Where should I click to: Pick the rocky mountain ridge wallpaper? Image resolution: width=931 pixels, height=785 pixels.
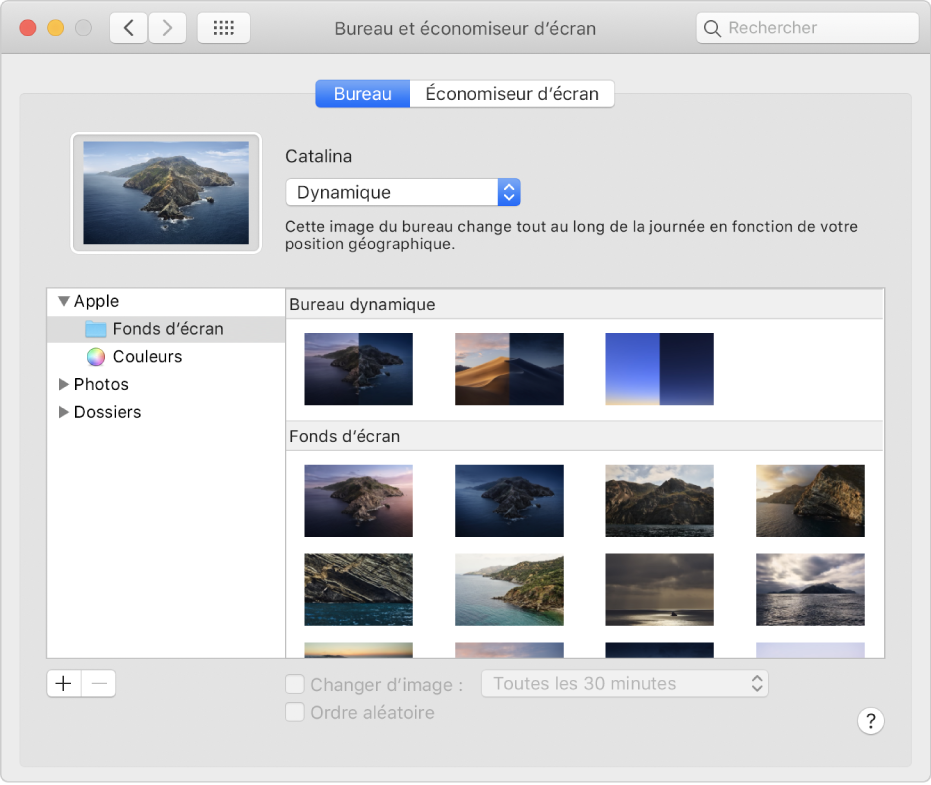pyautogui.click(x=660, y=501)
